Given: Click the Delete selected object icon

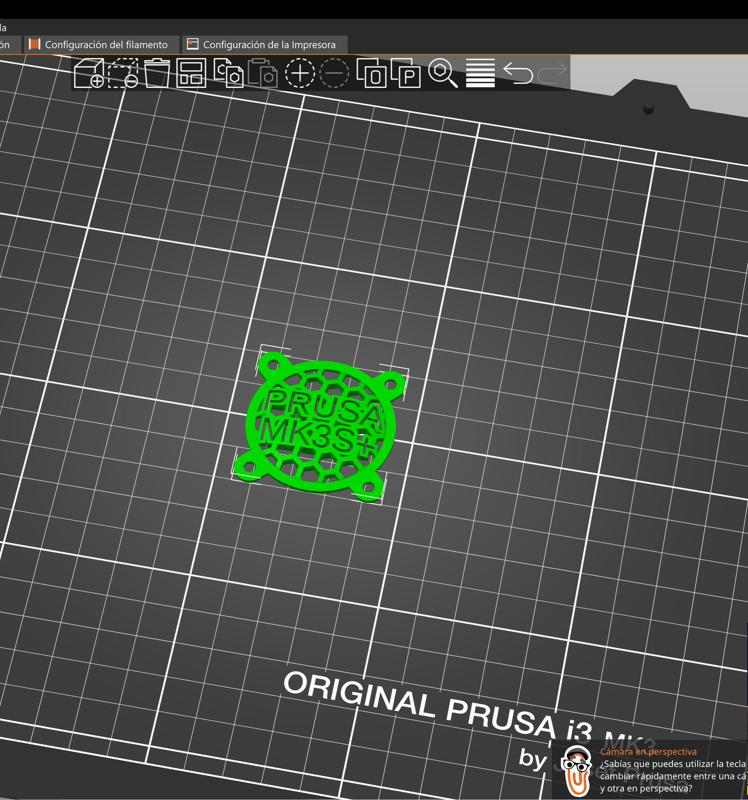Looking at the screenshot, I should click(x=123, y=73).
